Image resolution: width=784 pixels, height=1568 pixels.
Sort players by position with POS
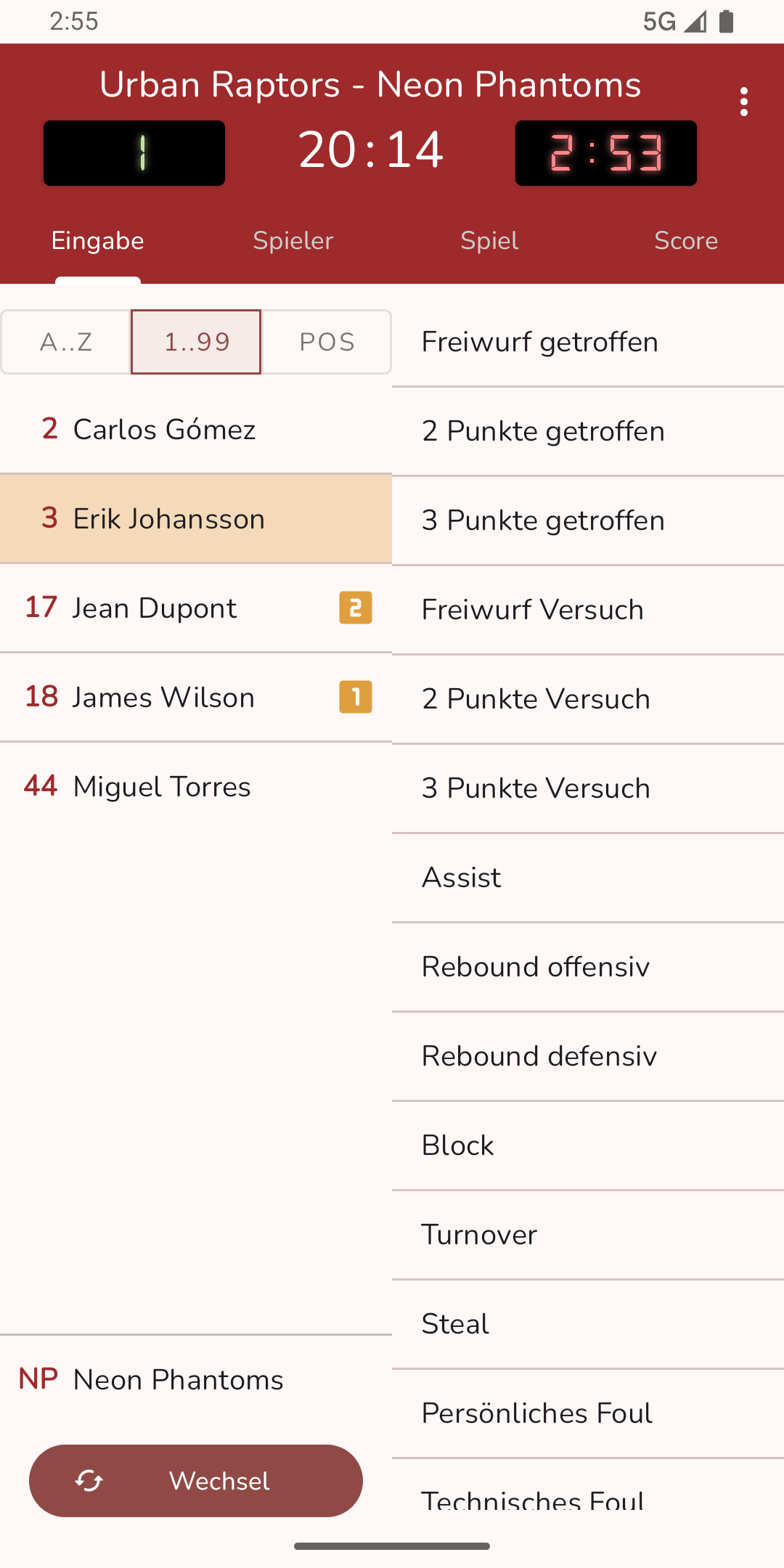point(327,342)
